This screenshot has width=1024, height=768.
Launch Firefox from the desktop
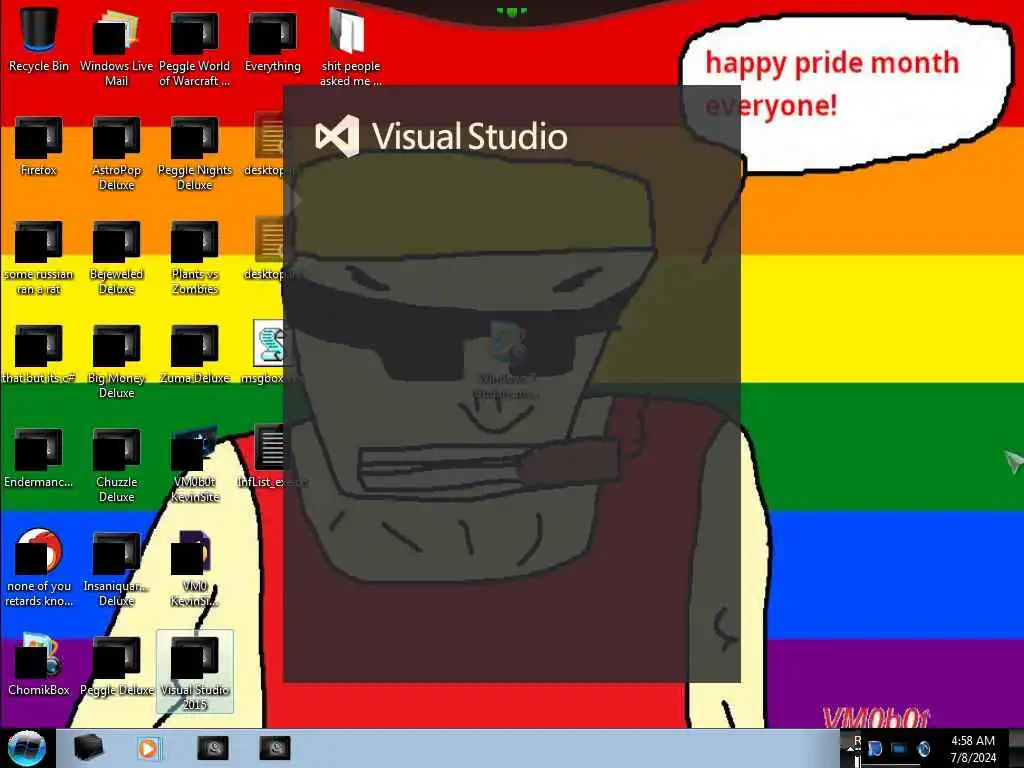coord(39,146)
